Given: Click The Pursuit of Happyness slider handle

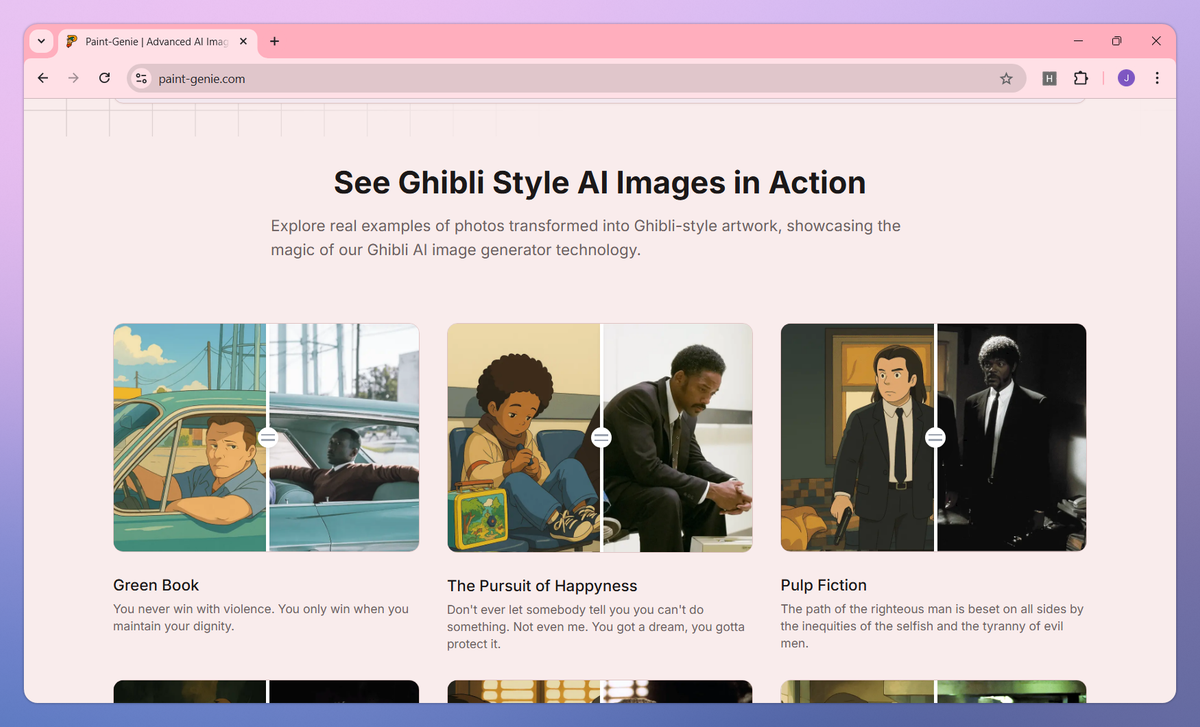Looking at the screenshot, I should 601,437.
